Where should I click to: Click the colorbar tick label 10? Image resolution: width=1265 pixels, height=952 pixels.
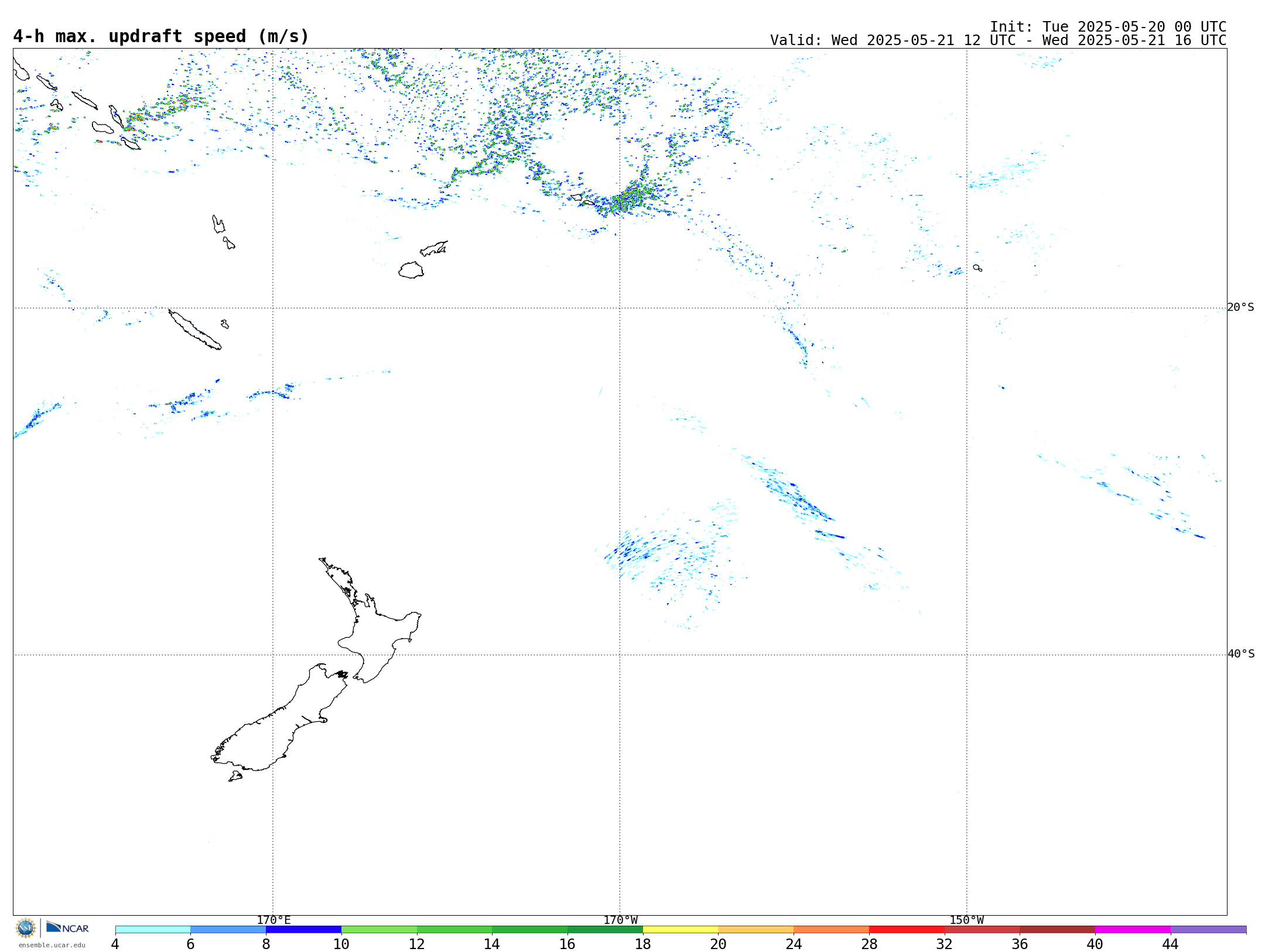341,944
